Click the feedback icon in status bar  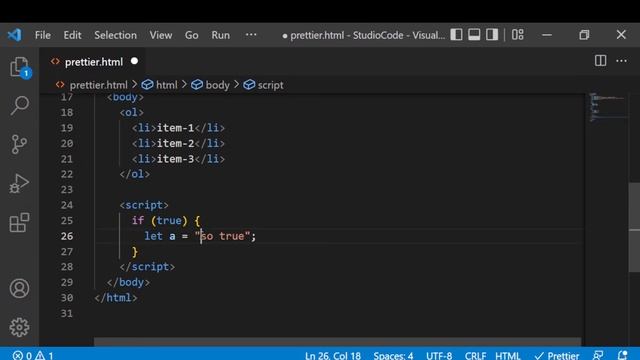click(598, 355)
